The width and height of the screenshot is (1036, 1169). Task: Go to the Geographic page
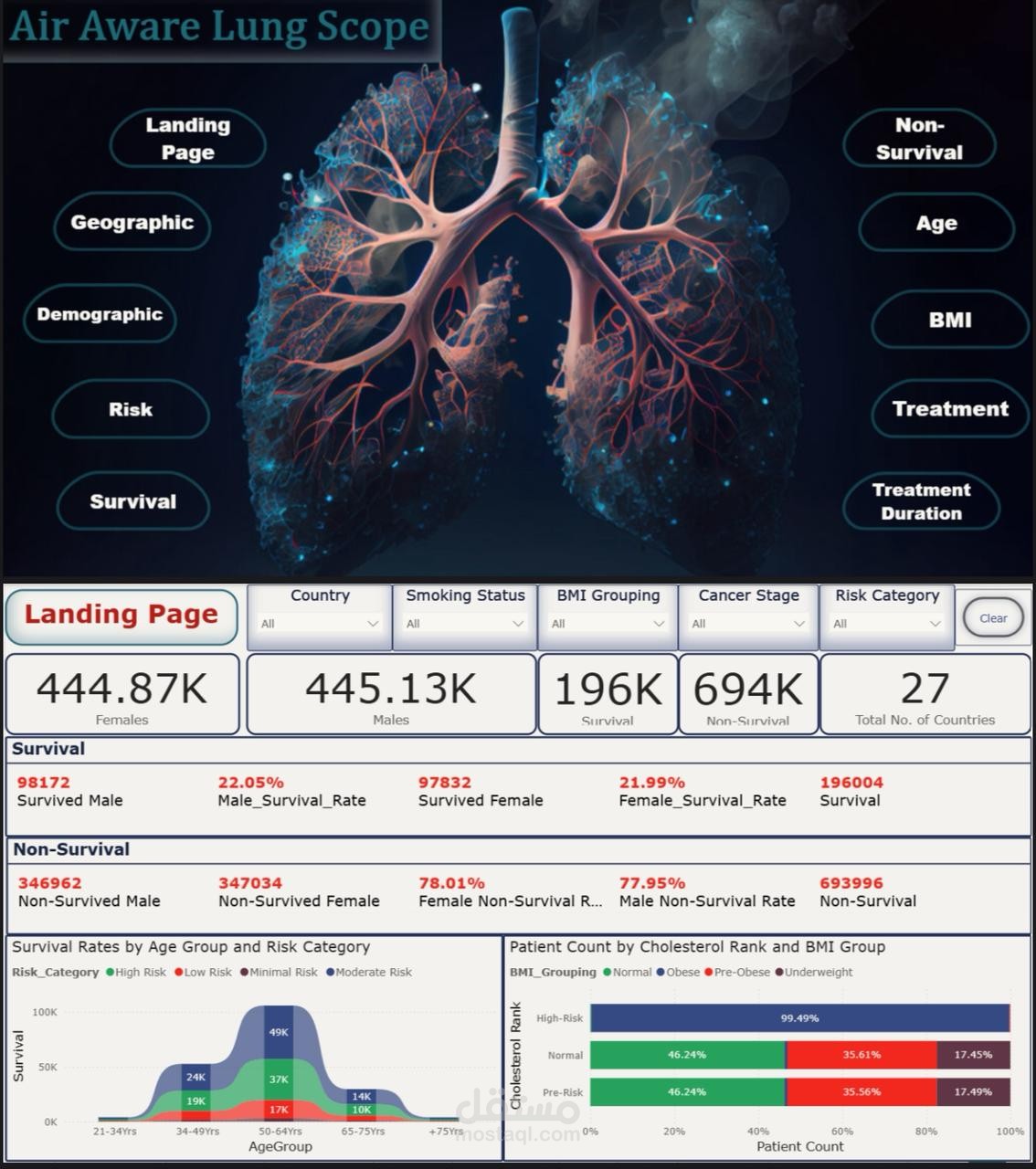click(x=132, y=223)
